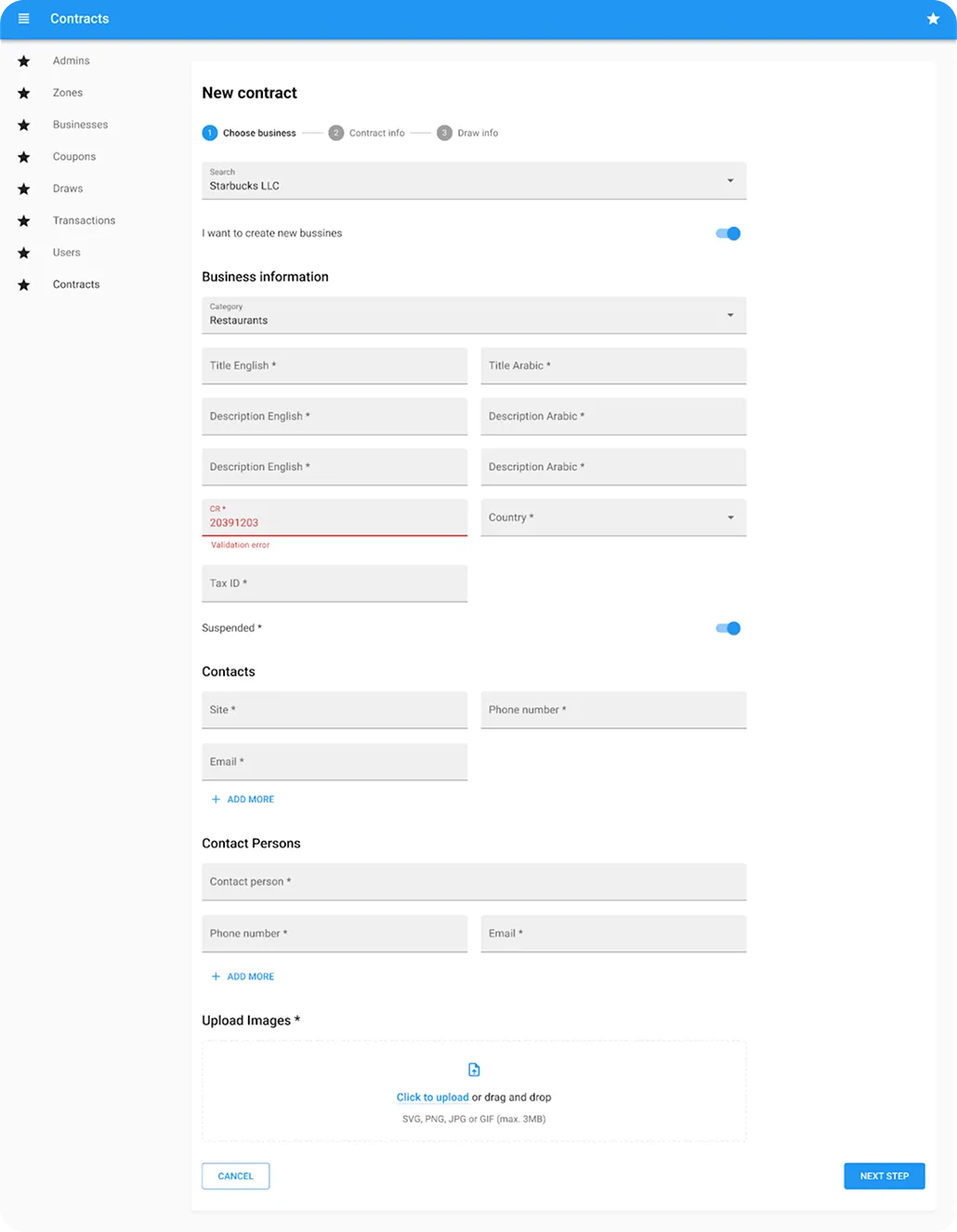Select the Contract info step
The image size is (957, 1232).
[367, 133]
